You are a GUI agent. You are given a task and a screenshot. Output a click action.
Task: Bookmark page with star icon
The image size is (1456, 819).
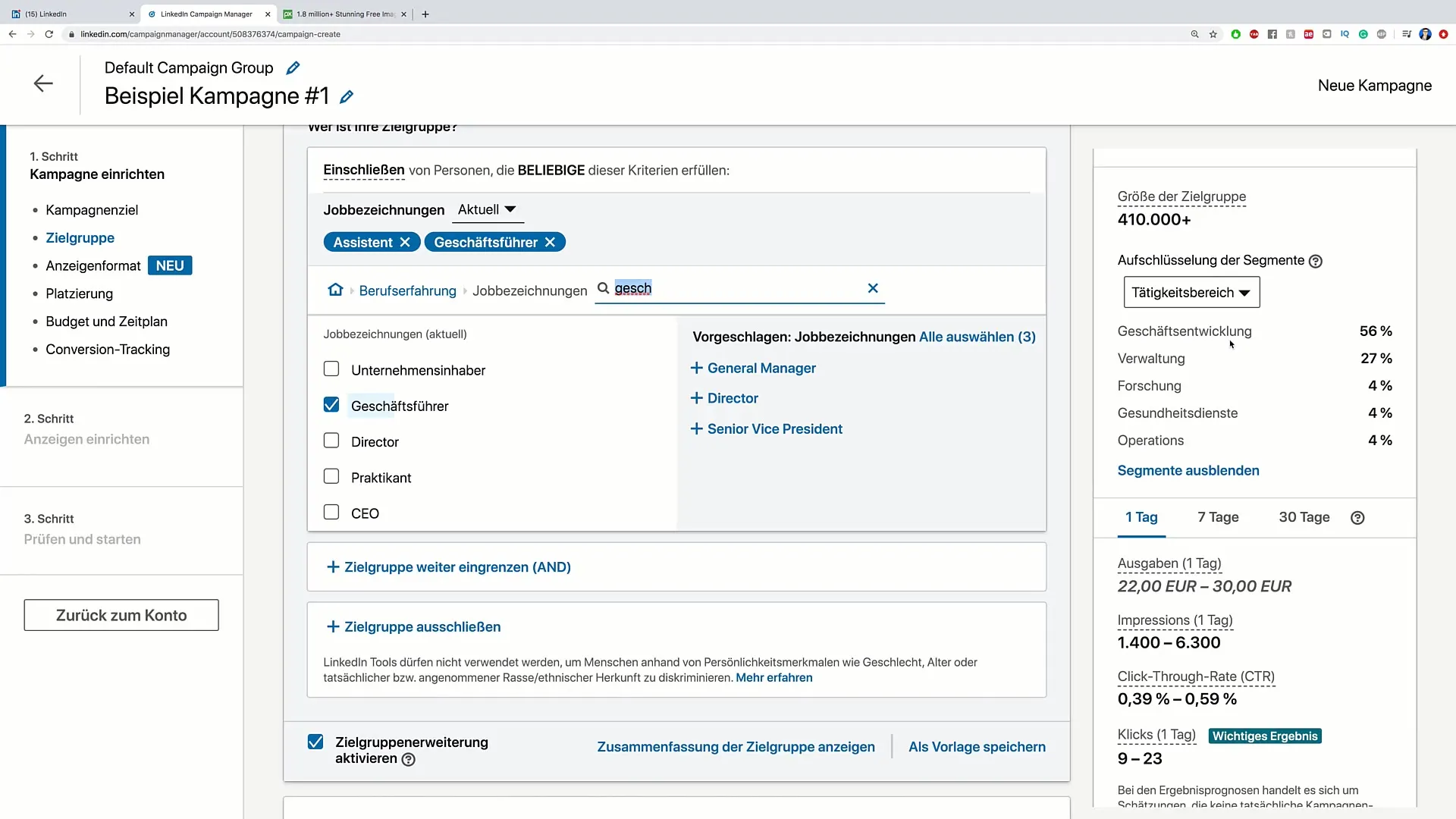point(1213,34)
